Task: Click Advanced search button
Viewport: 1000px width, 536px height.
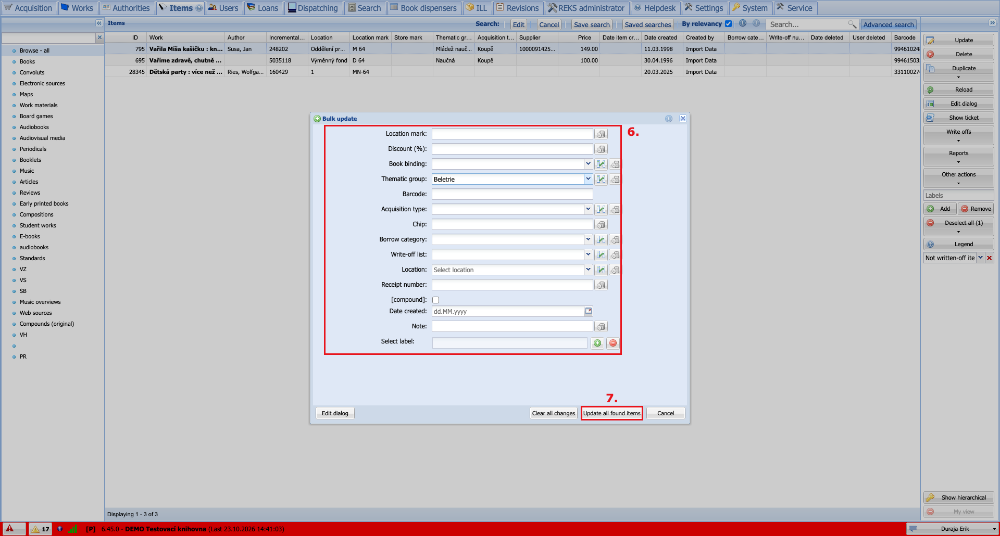Action: click(888, 24)
